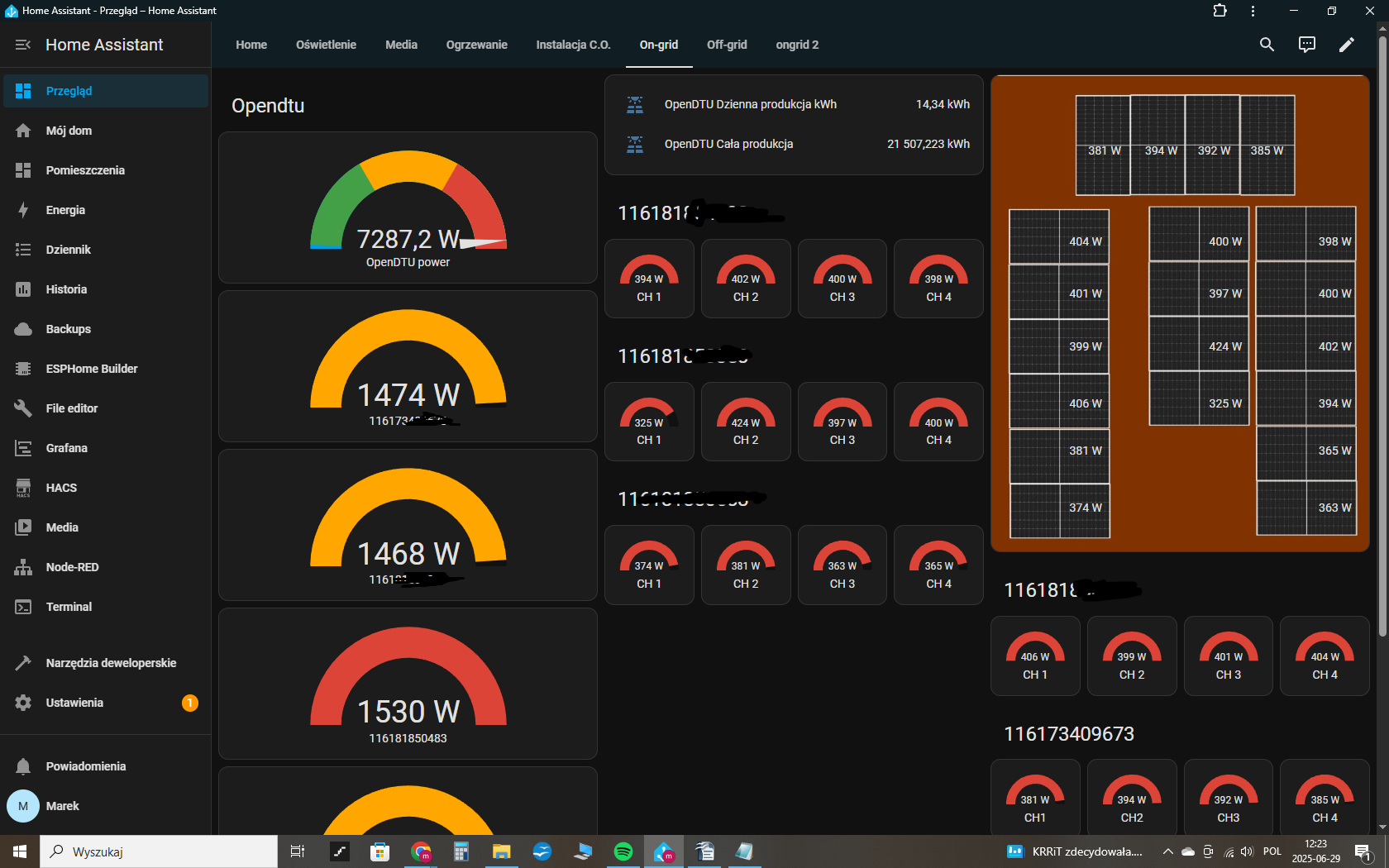1389x868 pixels.
Task: Open the OpenDTU power 7287,2 W gauge
Action: click(x=408, y=207)
